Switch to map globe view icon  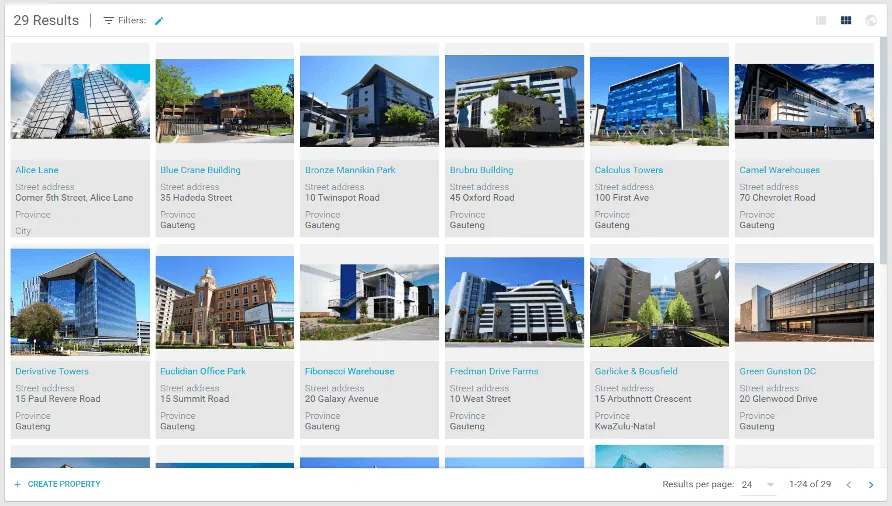pyautogui.click(x=870, y=20)
